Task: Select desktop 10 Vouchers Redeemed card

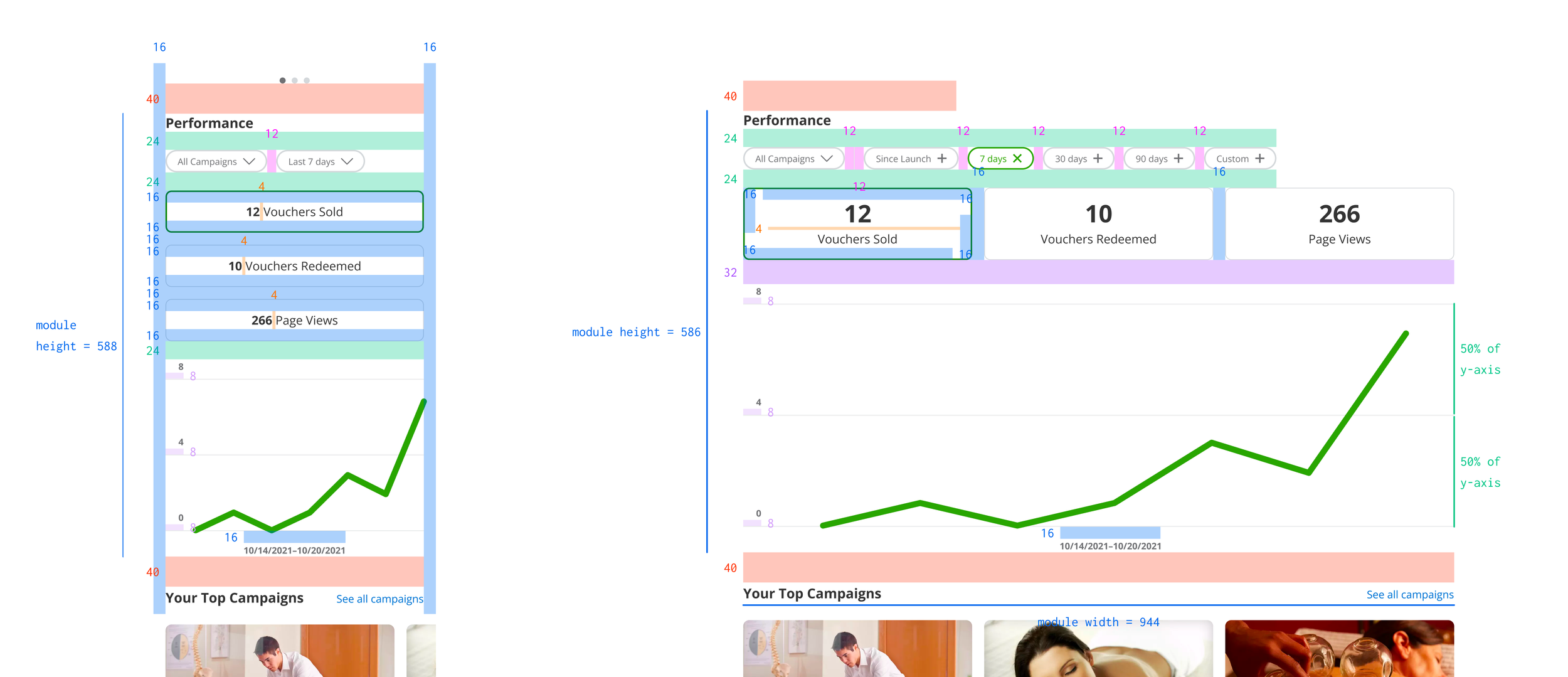Action: (1098, 224)
